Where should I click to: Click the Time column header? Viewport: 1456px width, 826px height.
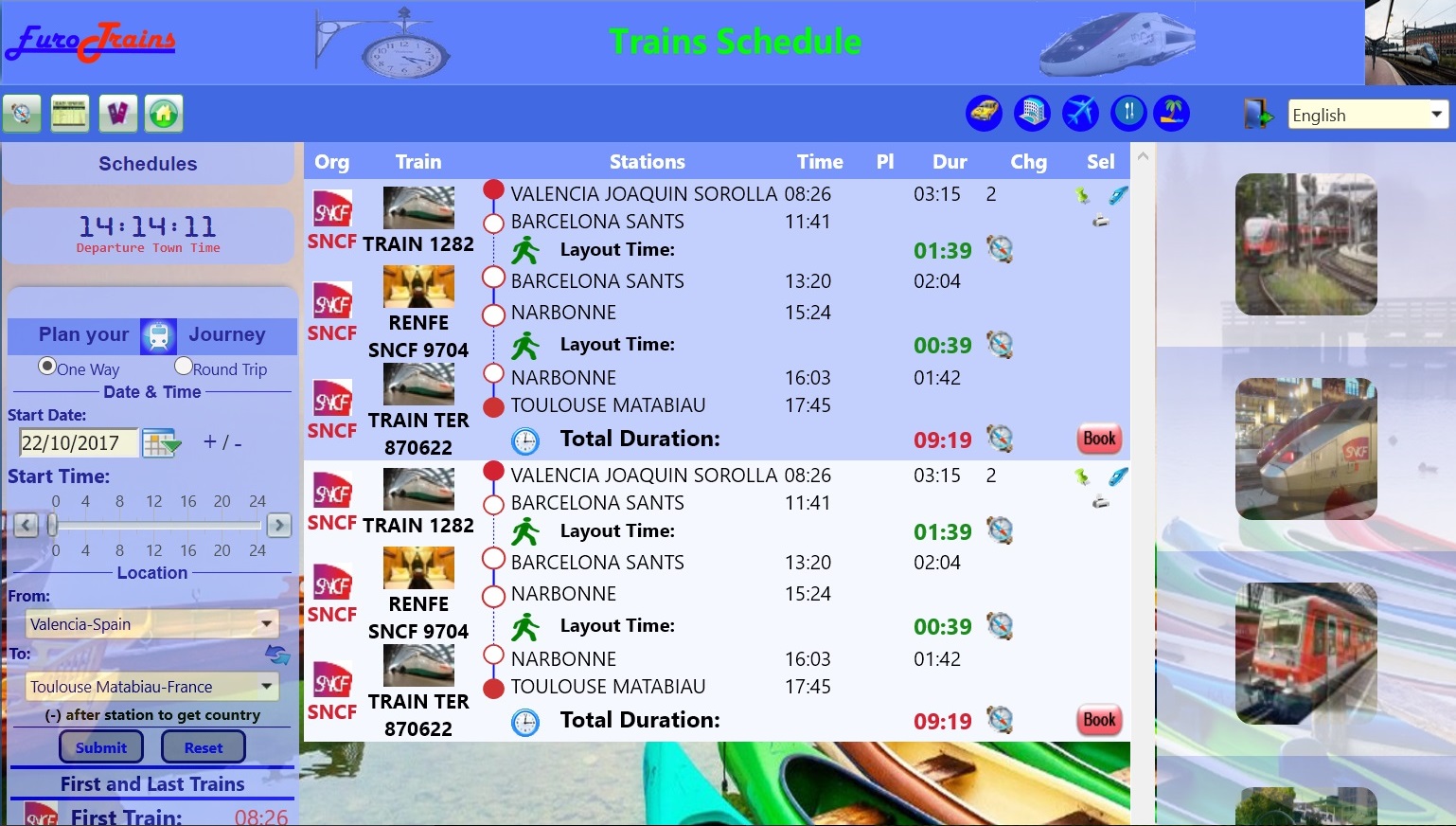[x=820, y=162]
